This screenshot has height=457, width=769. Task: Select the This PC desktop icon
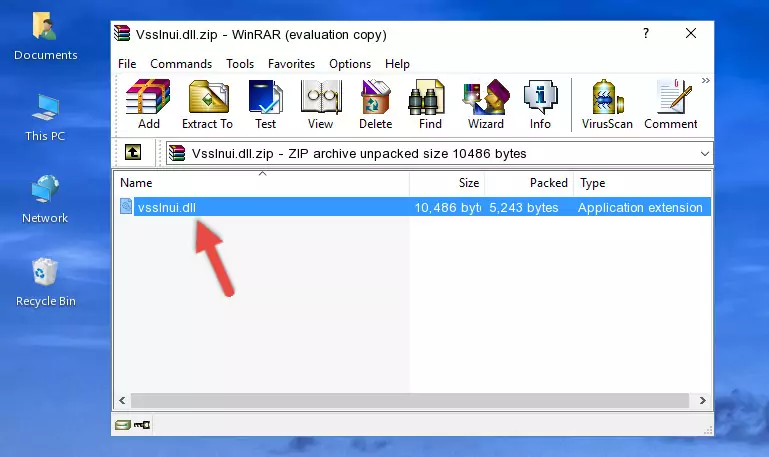[45, 118]
